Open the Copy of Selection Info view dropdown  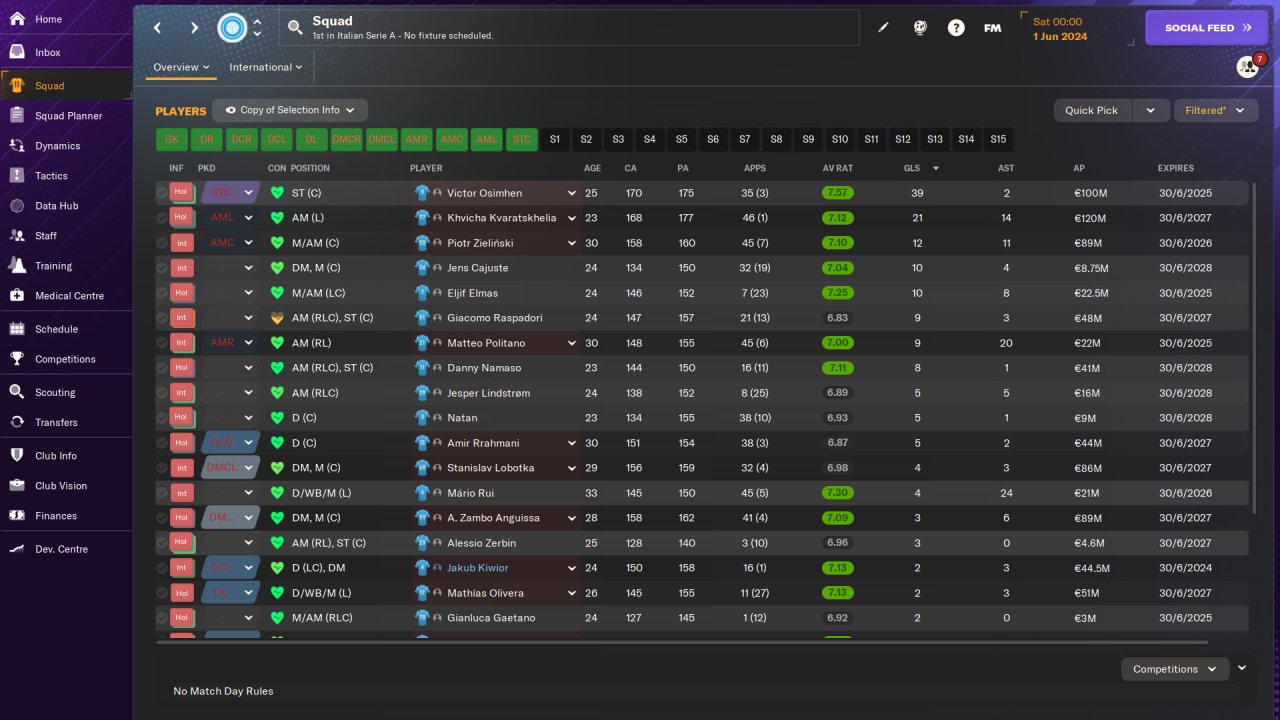click(290, 110)
